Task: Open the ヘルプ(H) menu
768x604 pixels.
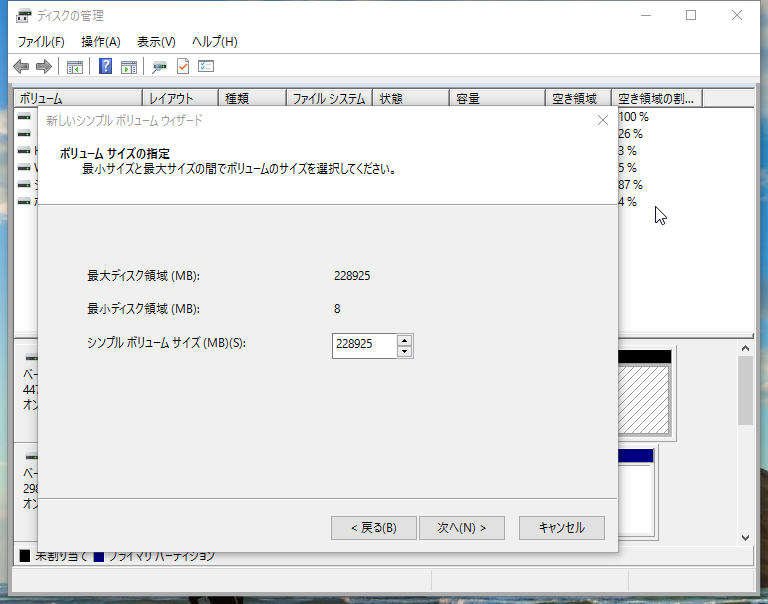Action: click(215, 42)
